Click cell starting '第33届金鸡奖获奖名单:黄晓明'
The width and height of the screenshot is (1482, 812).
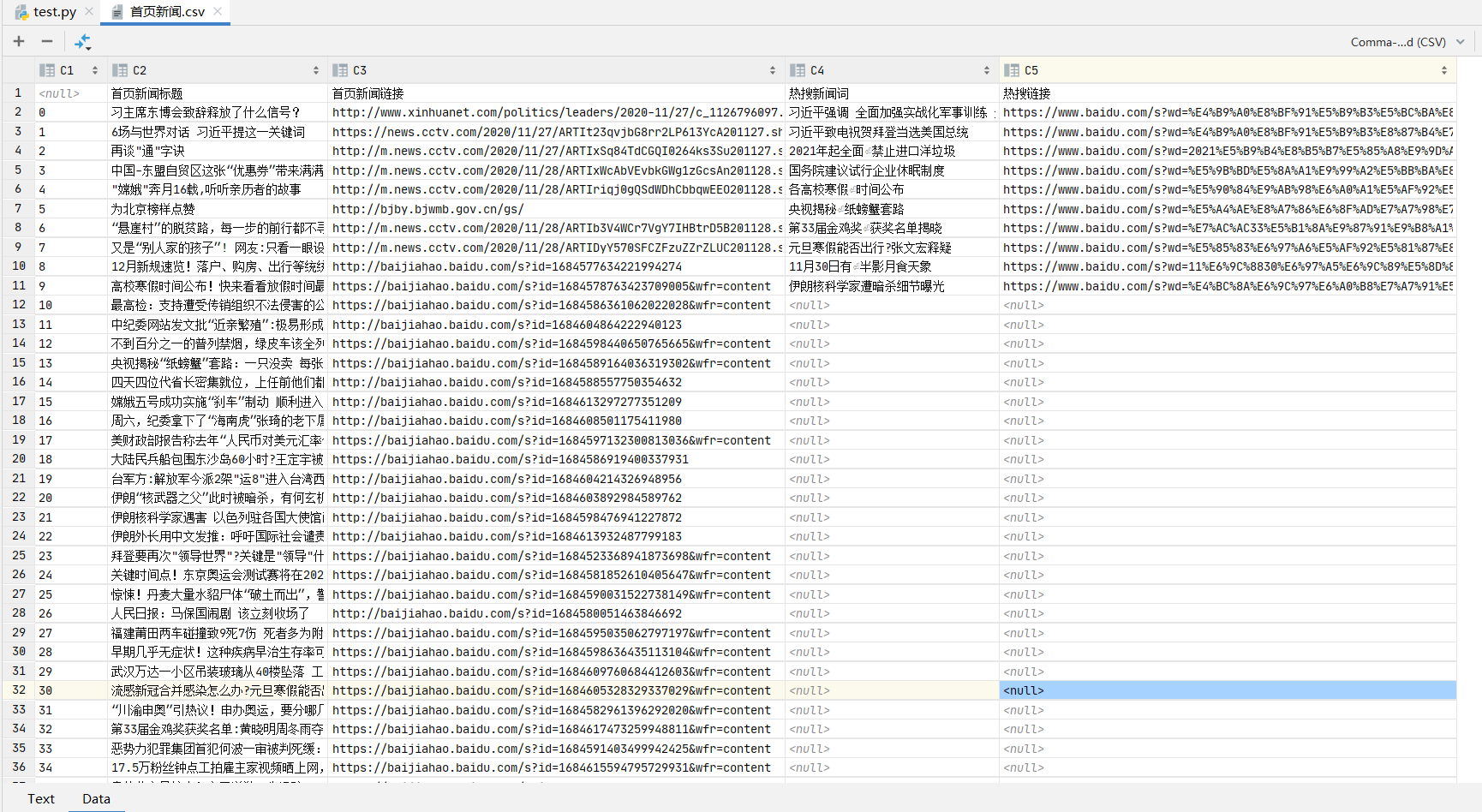click(217, 729)
